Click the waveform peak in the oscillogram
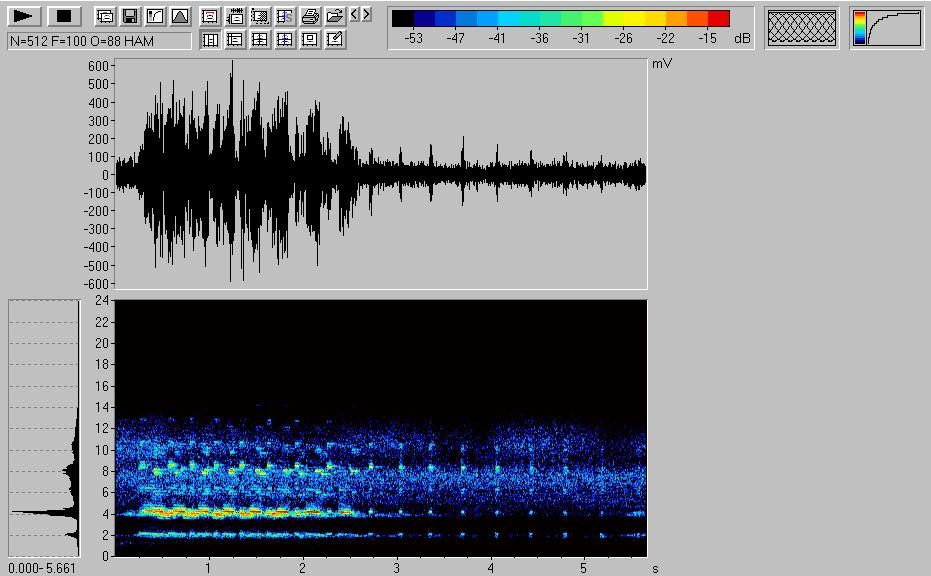The height and width of the screenshot is (576, 931). (x=232, y=64)
